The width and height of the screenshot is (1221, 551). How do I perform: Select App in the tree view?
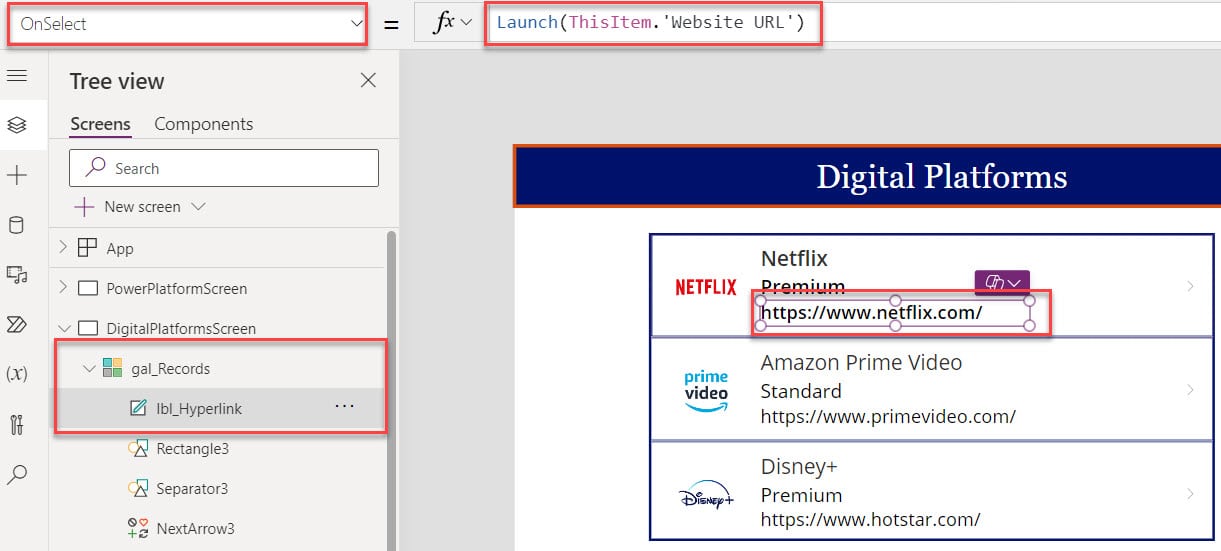(120, 248)
